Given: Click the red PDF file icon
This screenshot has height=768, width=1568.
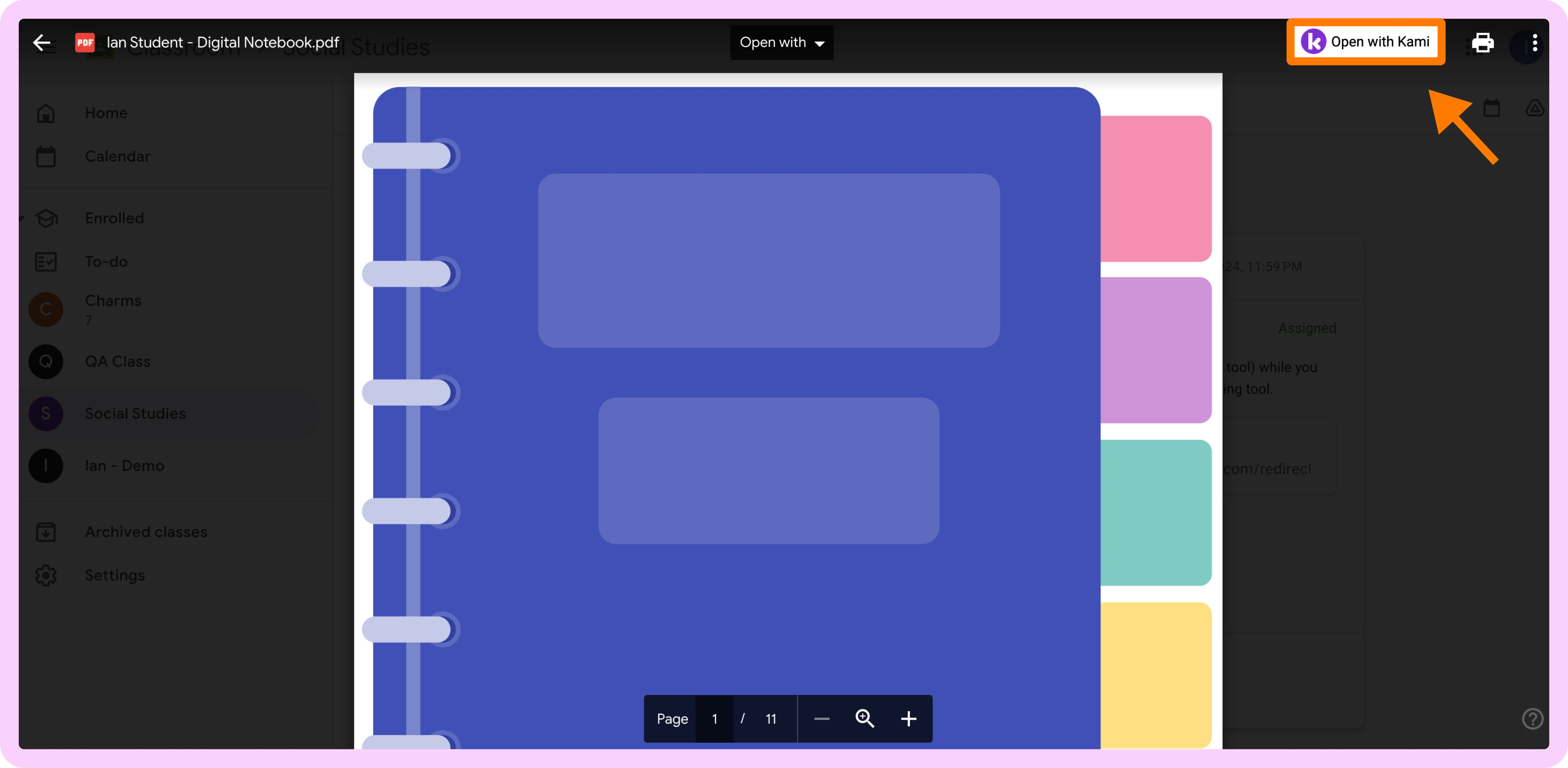Looking at the screenshot, I should (x=85, y=43).
